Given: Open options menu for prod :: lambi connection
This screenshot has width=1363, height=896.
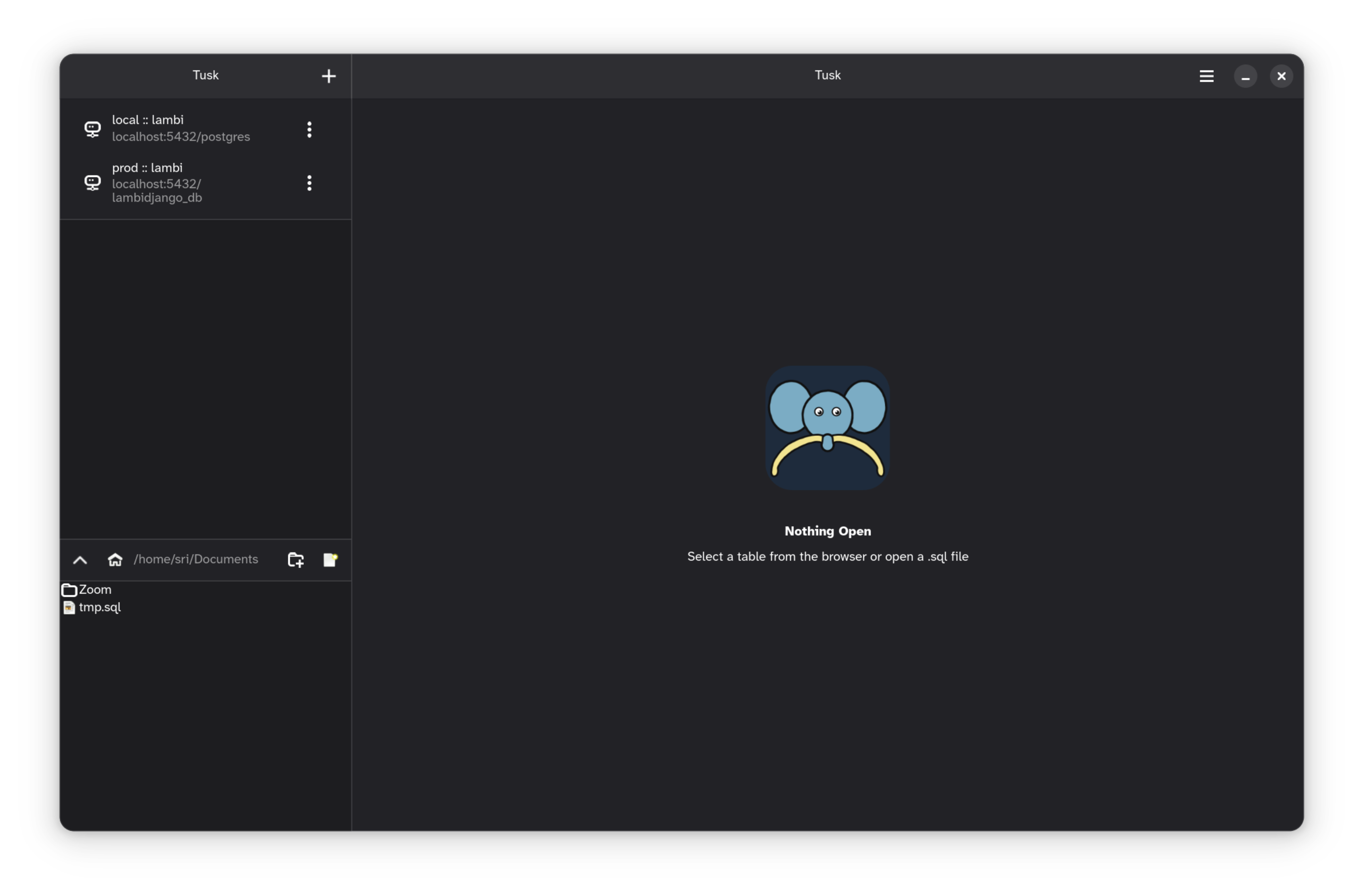Looking at the screenshot, I should click(x=309, y=183).
